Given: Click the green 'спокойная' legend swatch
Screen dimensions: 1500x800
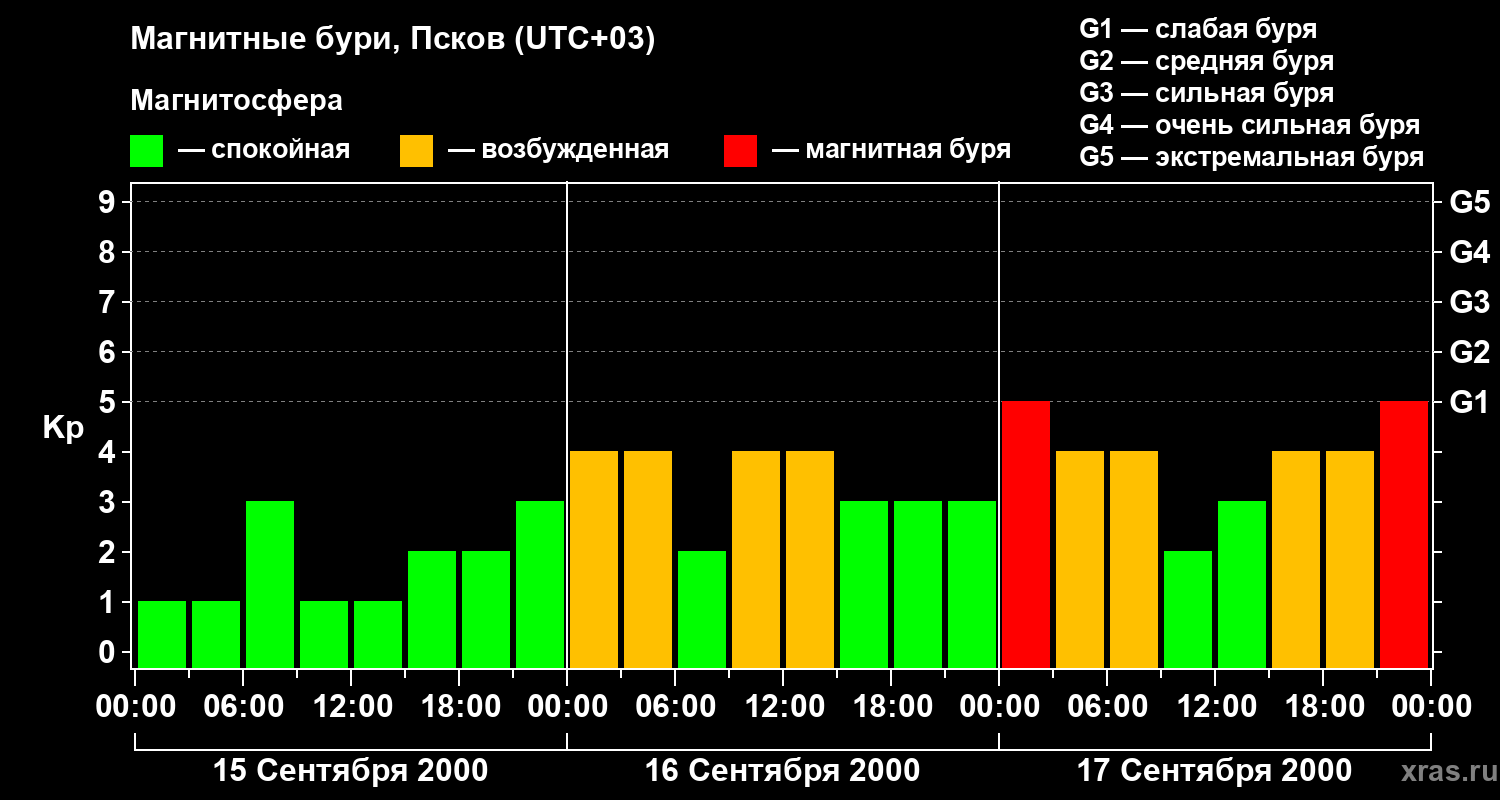Looking at the screenshot, I should point(146,151).
